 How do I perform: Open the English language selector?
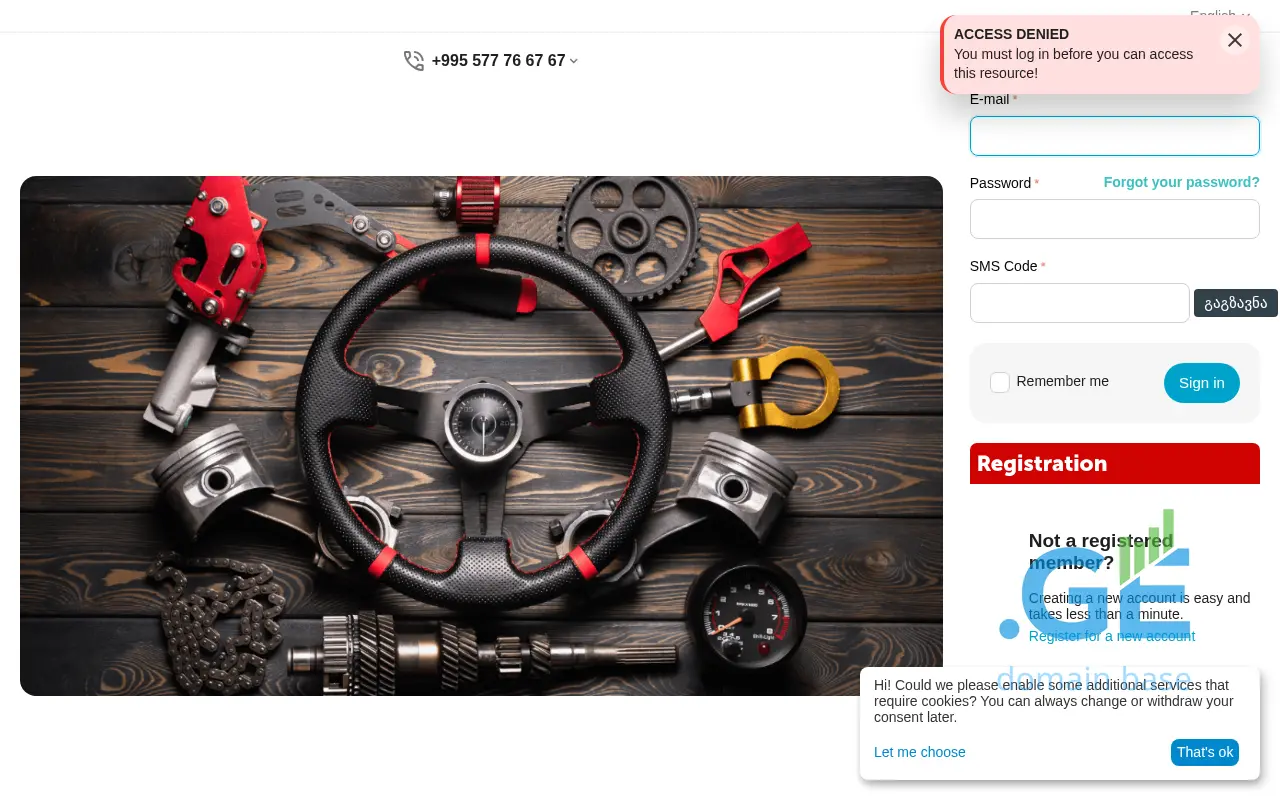pyautogui.click(x=1219, y=15)
